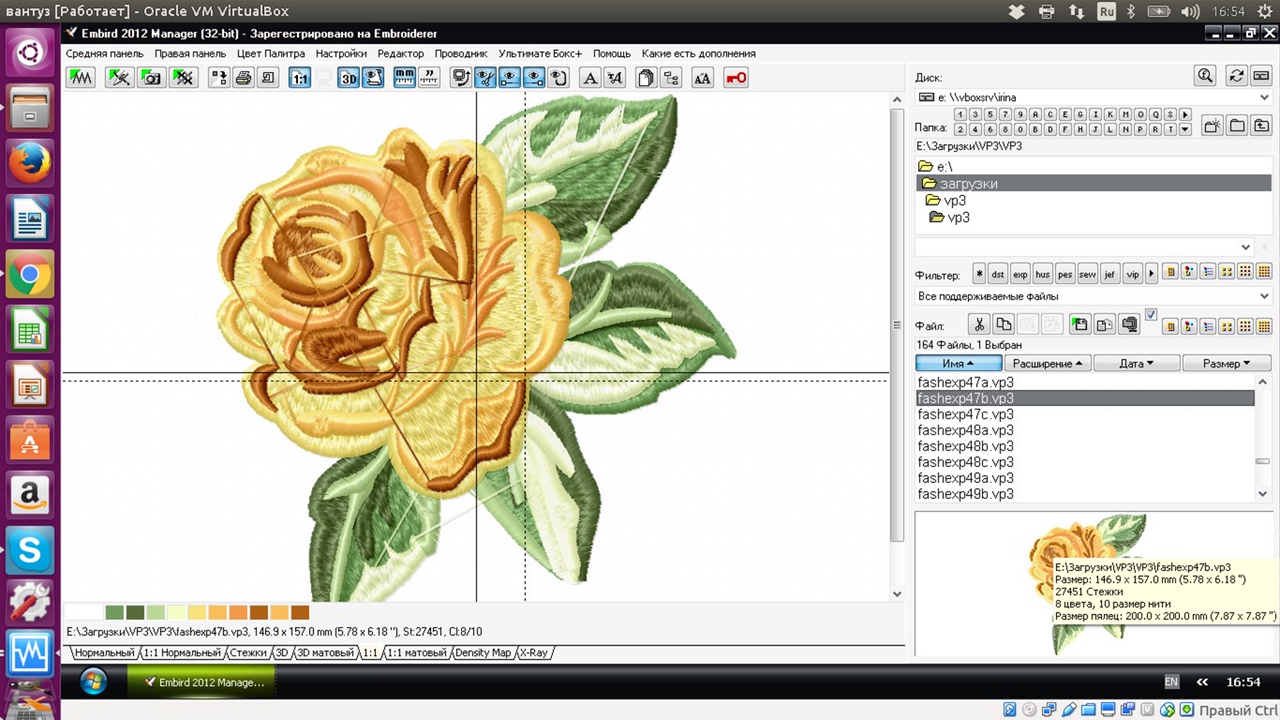Image resolution: width=1280 pixels, height=720 pixels.
Task: Click the save file icon with green corner
Action: (x=1079, y=324)
